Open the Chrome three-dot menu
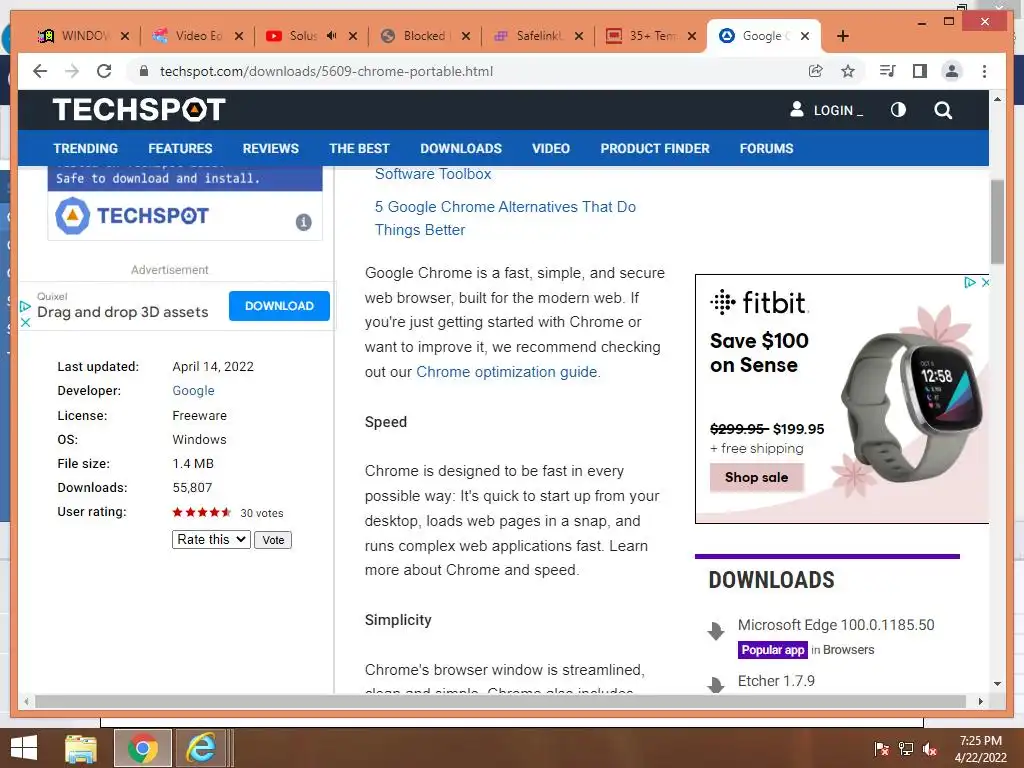Image resolution: width=1024 pixels, height=768 pixels. pyautogui.click(x=984, y=71)
